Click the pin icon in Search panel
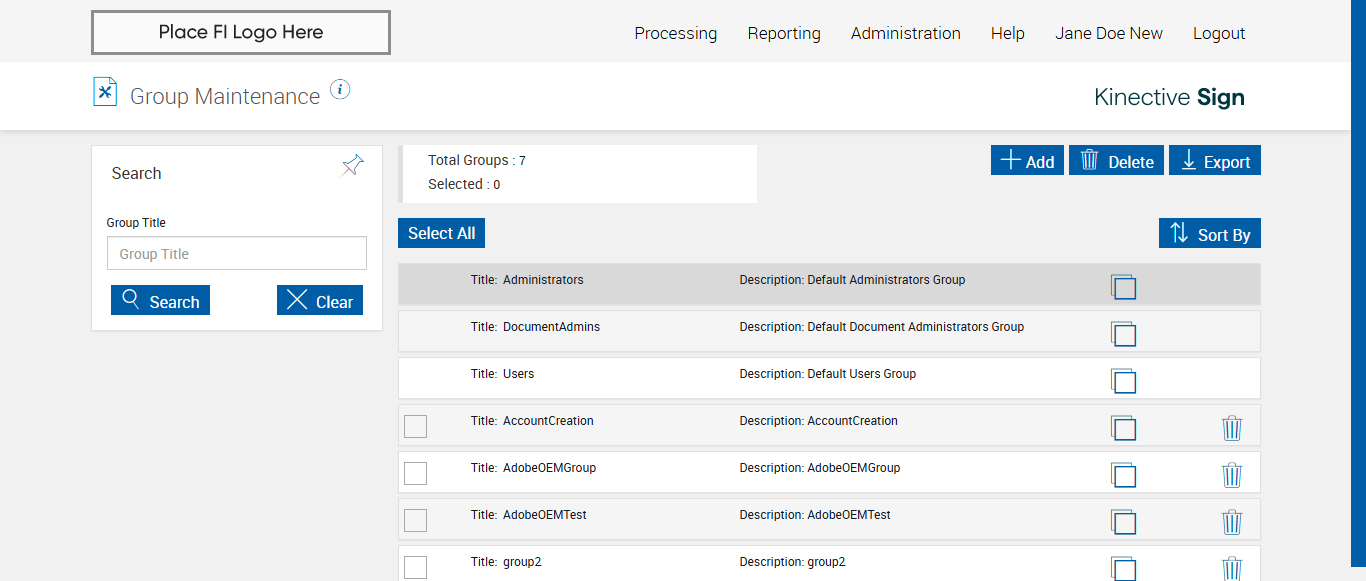The height and width of the screenshot is (581, 1366). tap(352, 166)
